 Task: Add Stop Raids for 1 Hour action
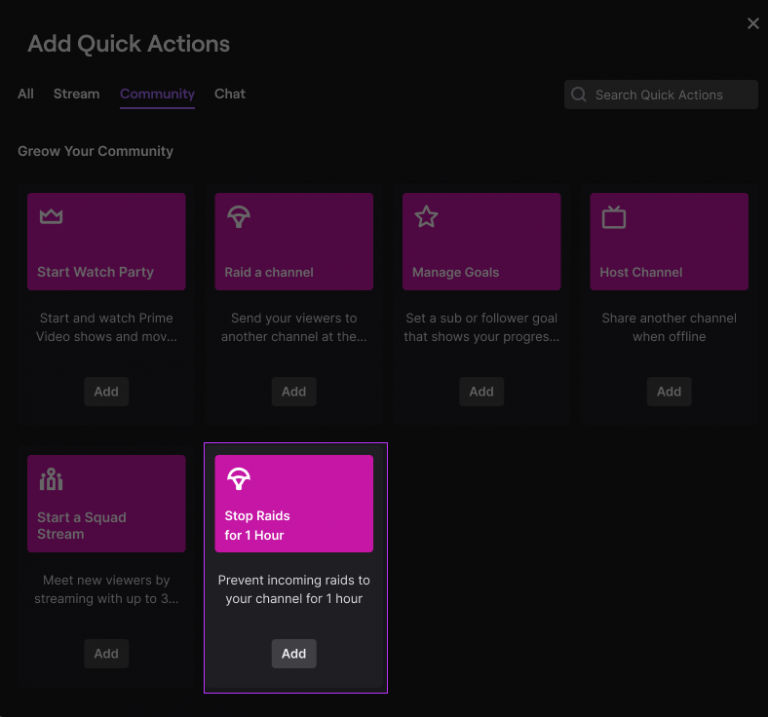point(294,654)
